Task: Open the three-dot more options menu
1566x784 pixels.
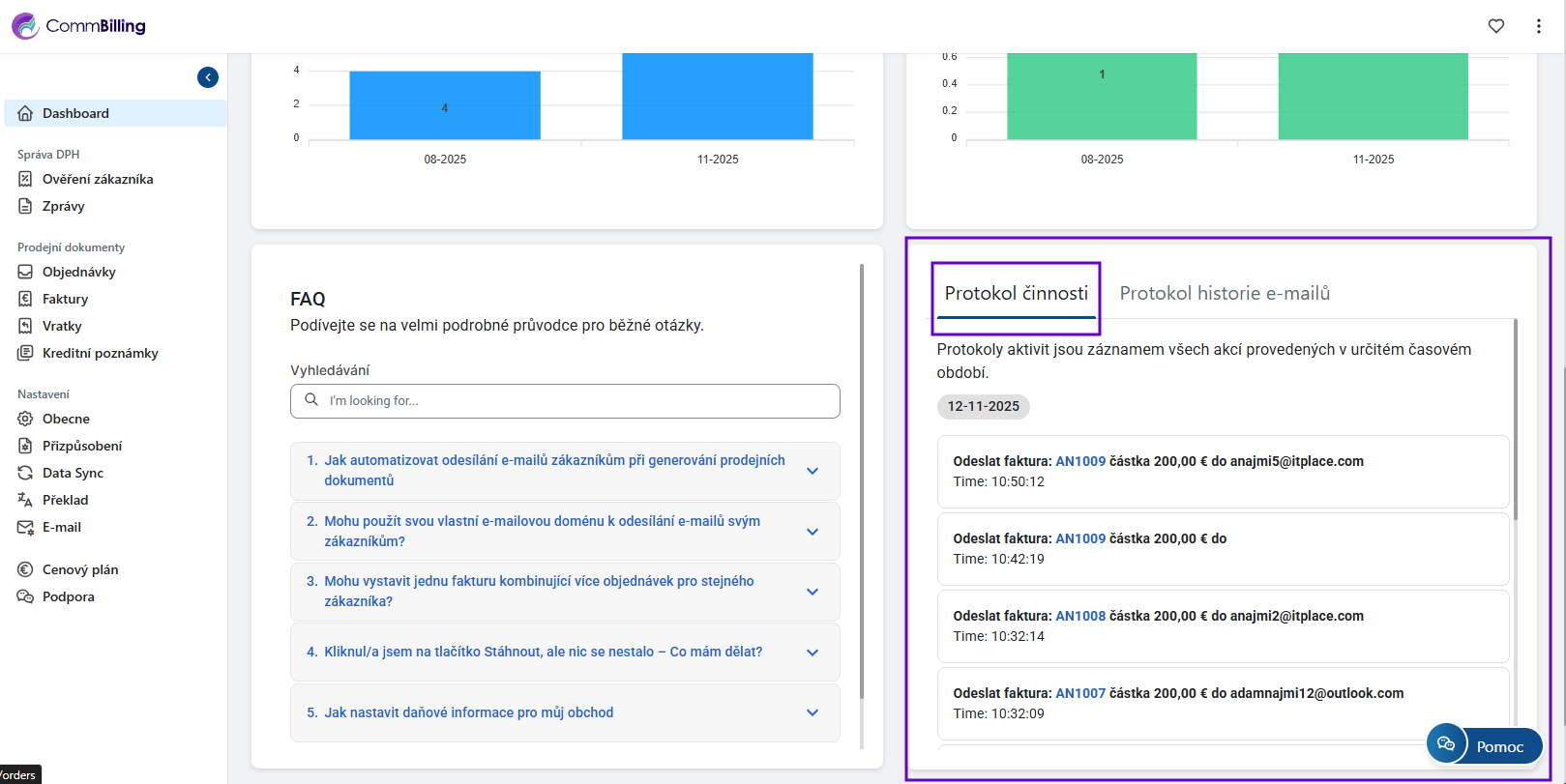Action: pyautogui.click(x=1538, y=26)
